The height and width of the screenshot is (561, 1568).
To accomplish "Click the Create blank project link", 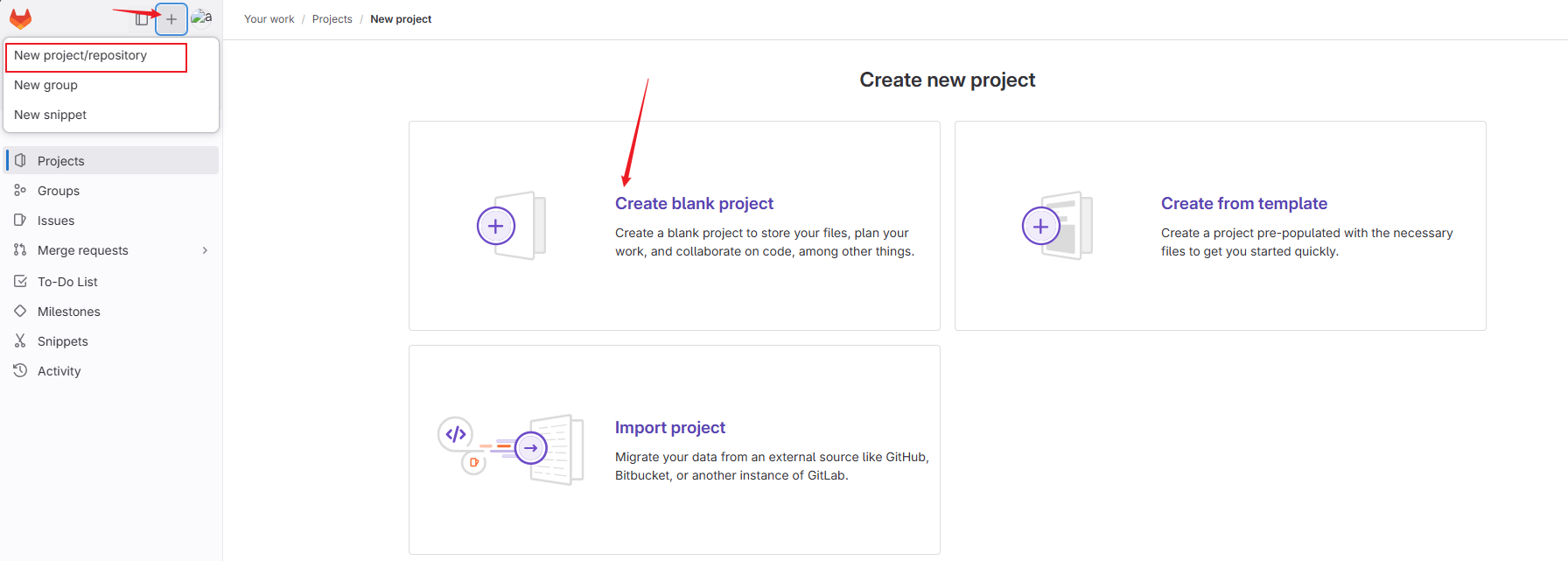I will (694, 204).
